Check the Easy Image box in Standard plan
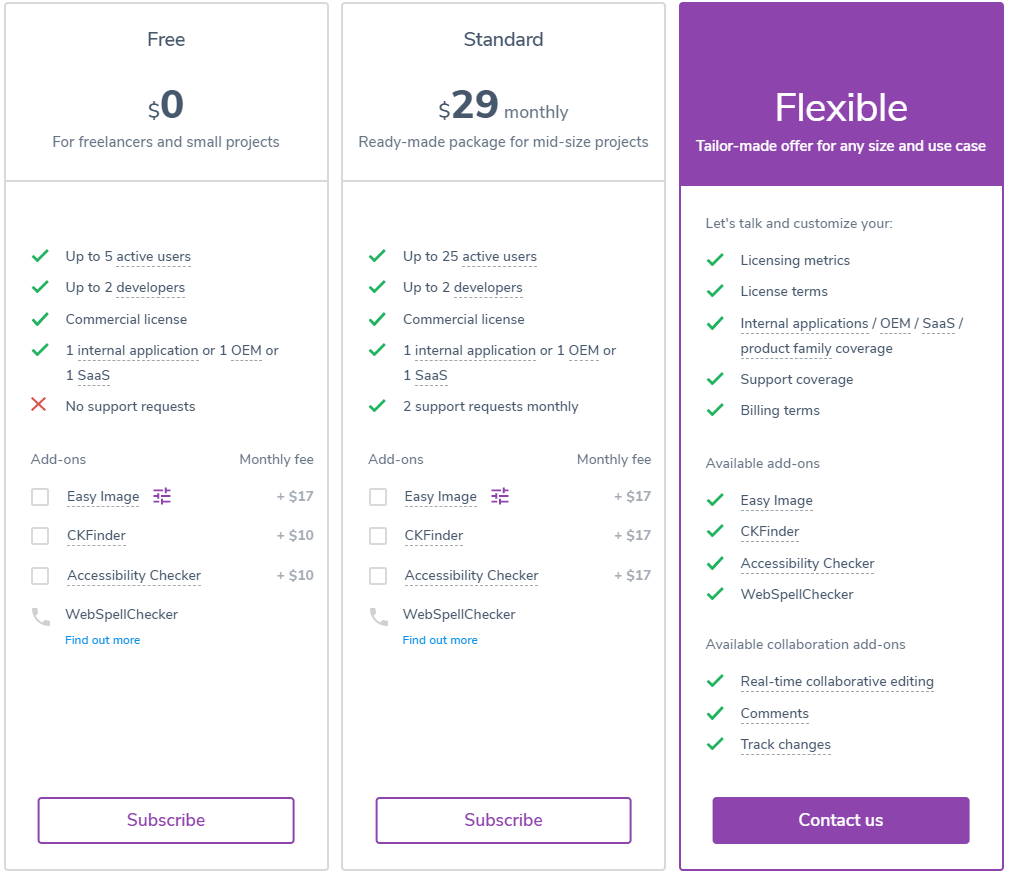This screenshot has height=875, width=1011. coord(378,496)
